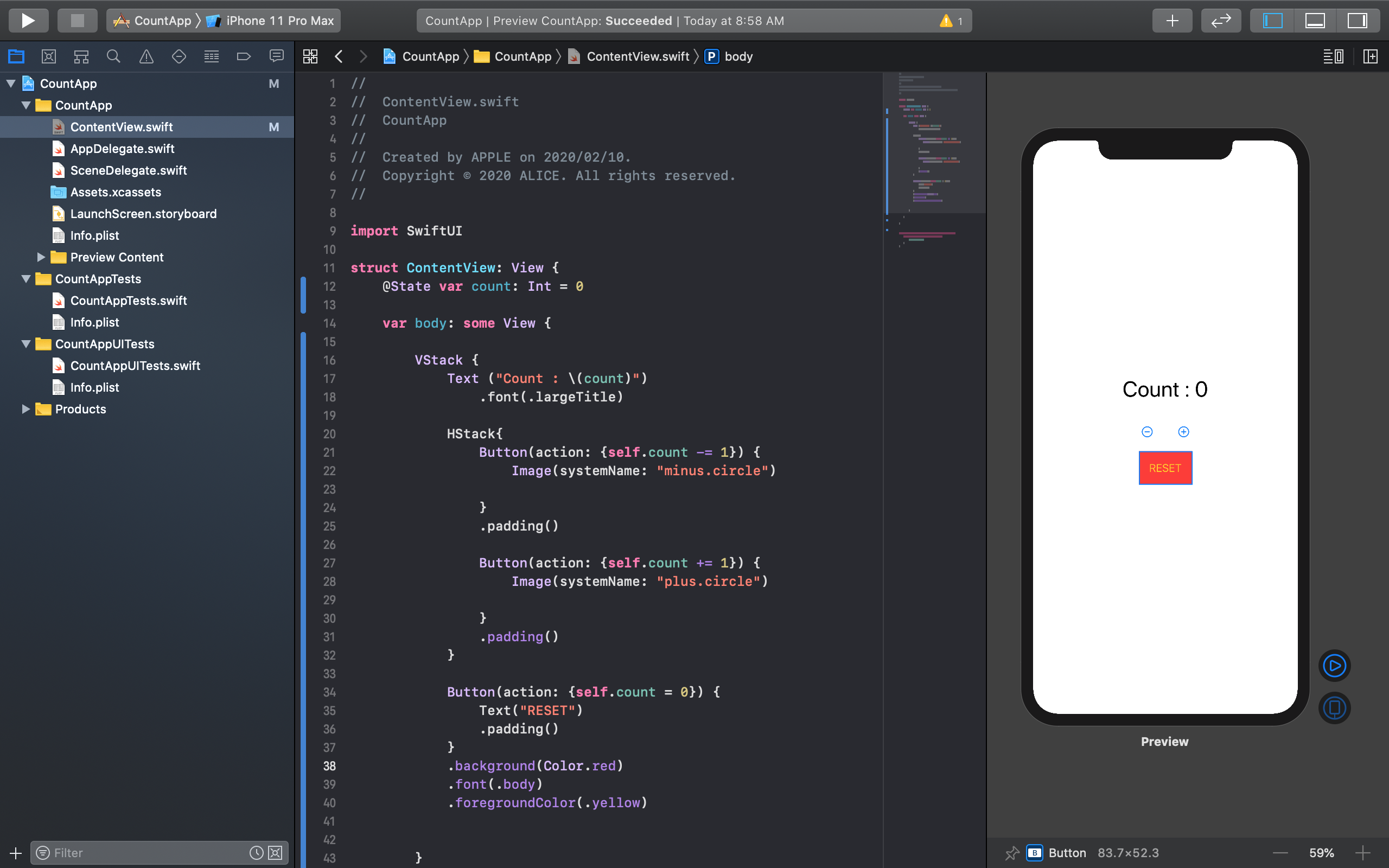Expand the Preview Content folder

click(x=41, y=257)
